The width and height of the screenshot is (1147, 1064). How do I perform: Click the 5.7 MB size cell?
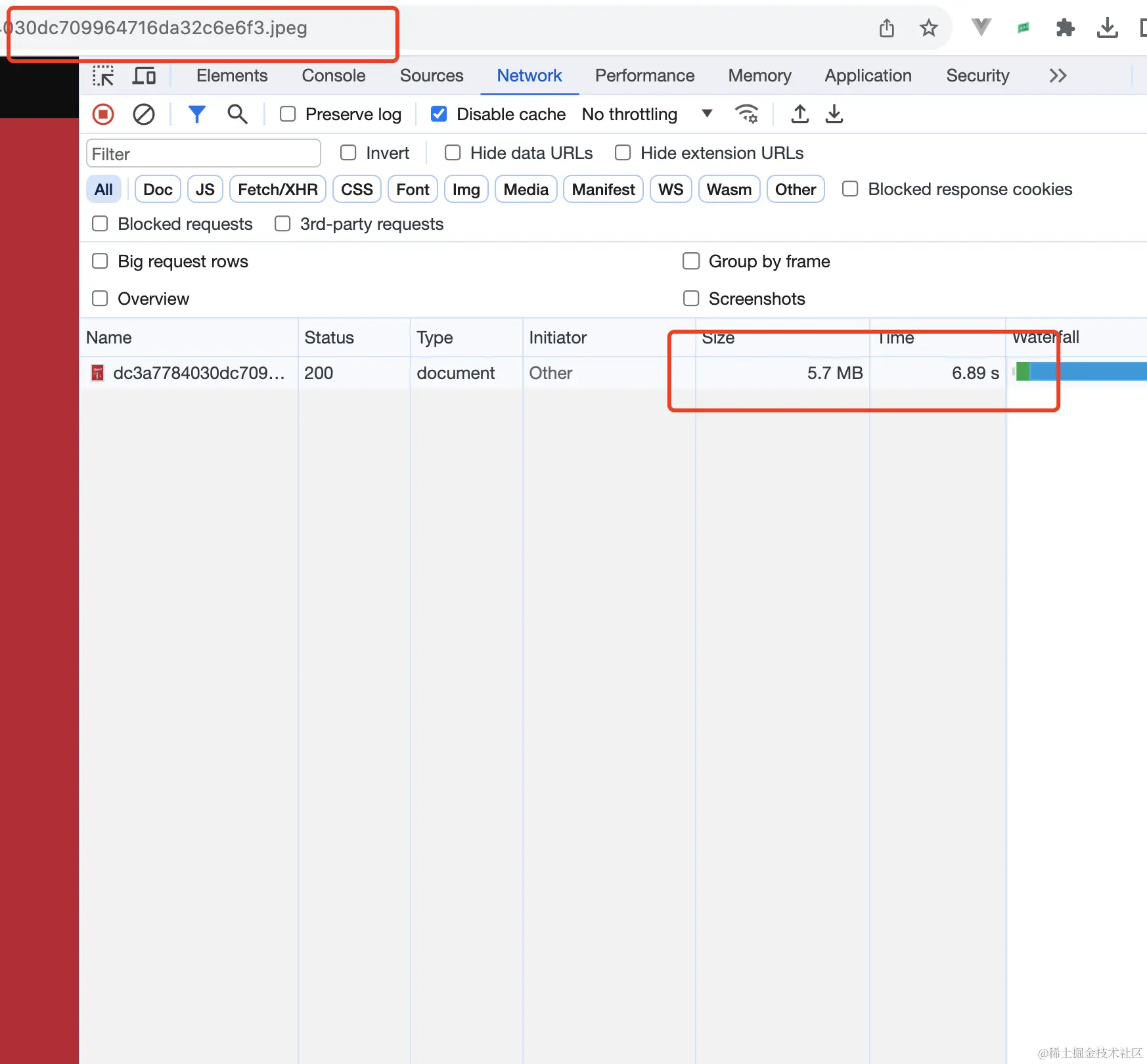pos(782,373)
